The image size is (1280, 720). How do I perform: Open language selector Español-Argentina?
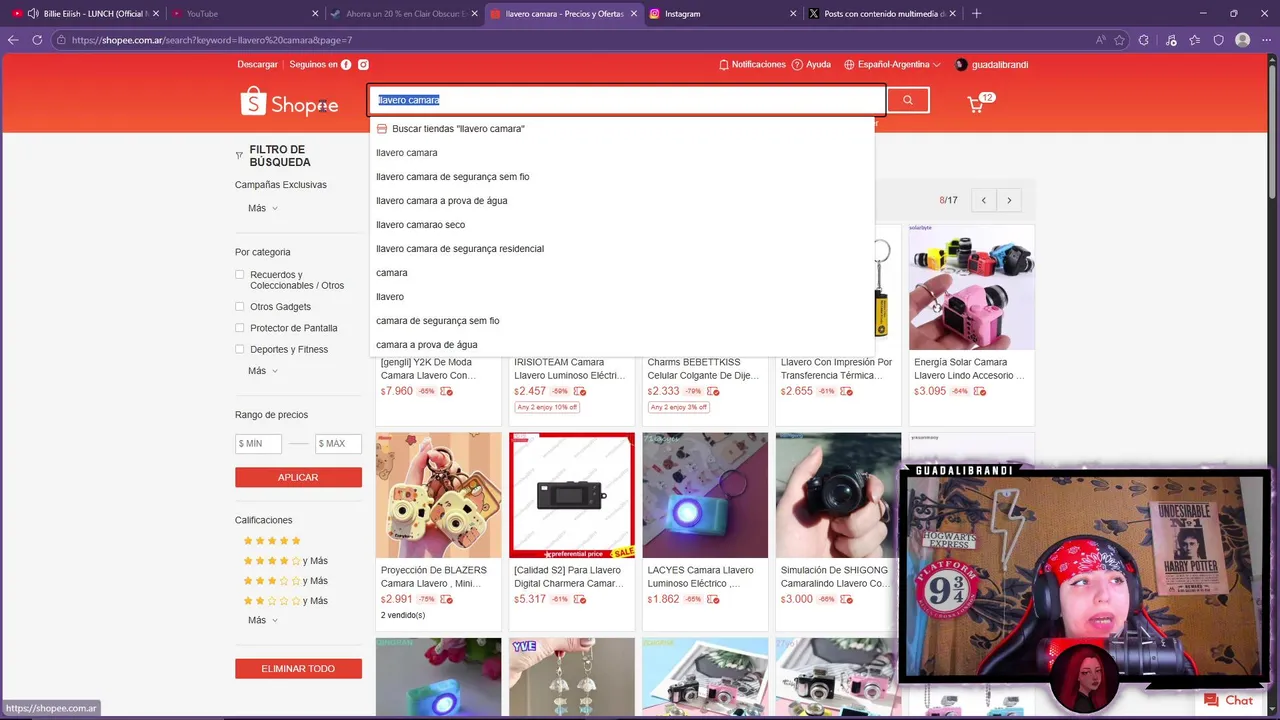click(892, 65)
